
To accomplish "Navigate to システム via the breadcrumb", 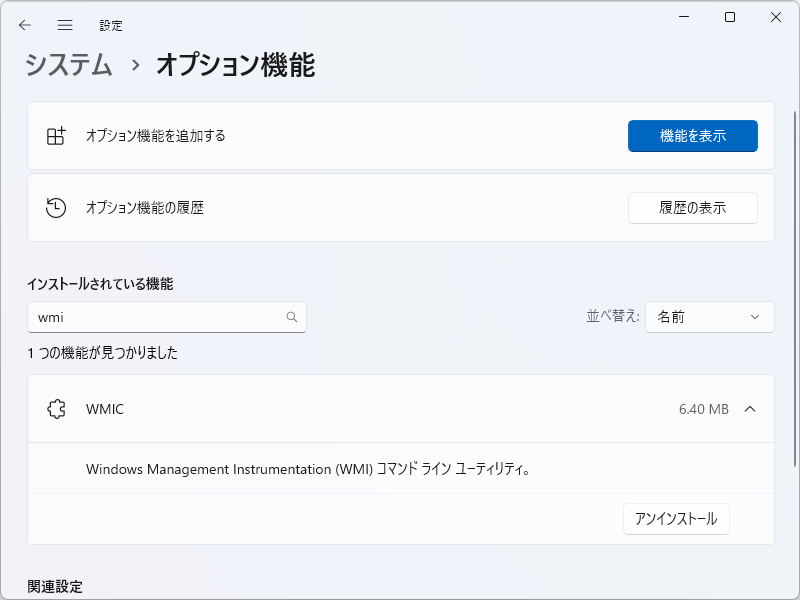I will [x=67, y=64].
